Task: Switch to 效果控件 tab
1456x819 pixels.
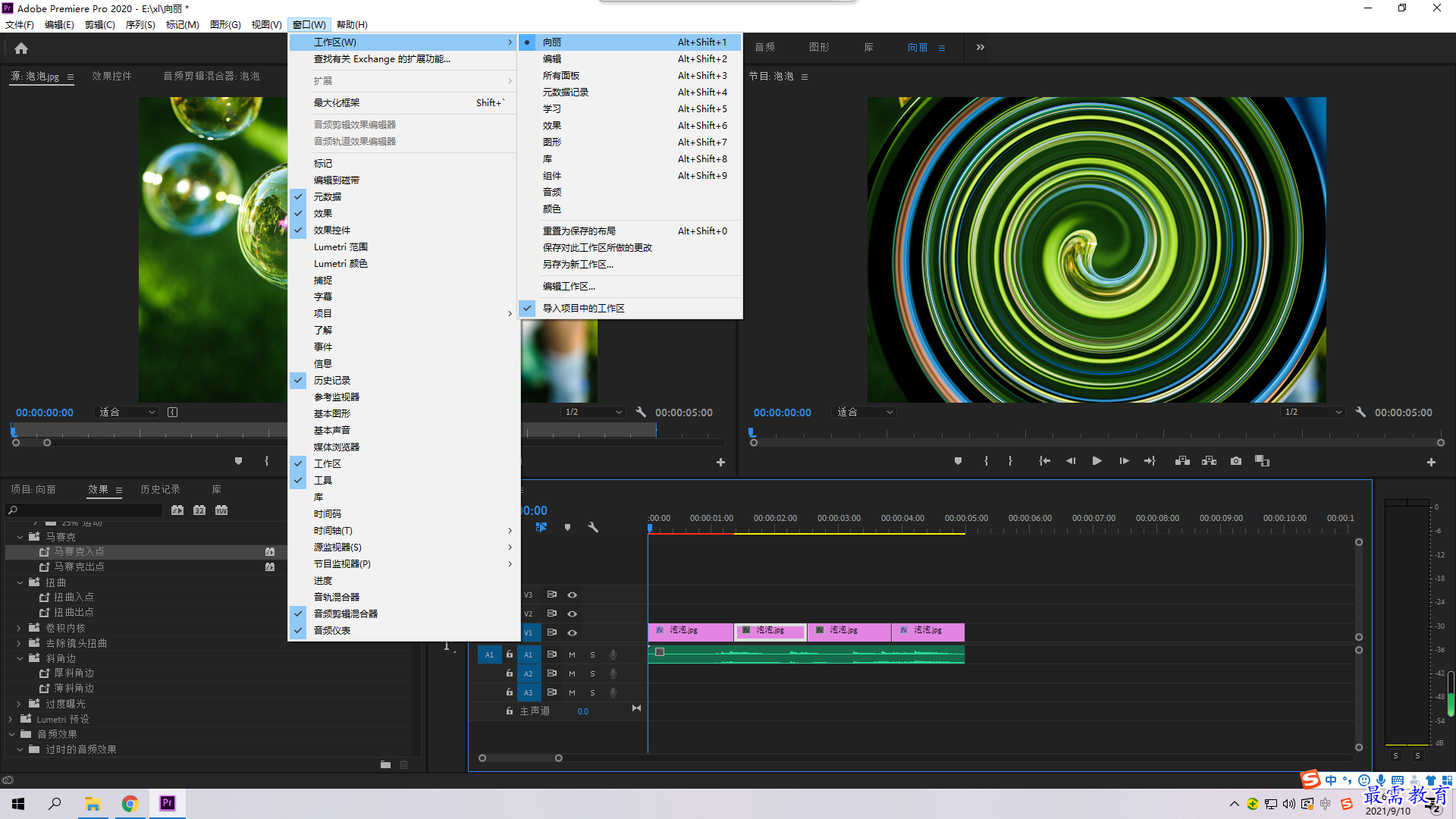Action: tap(111, 77)
